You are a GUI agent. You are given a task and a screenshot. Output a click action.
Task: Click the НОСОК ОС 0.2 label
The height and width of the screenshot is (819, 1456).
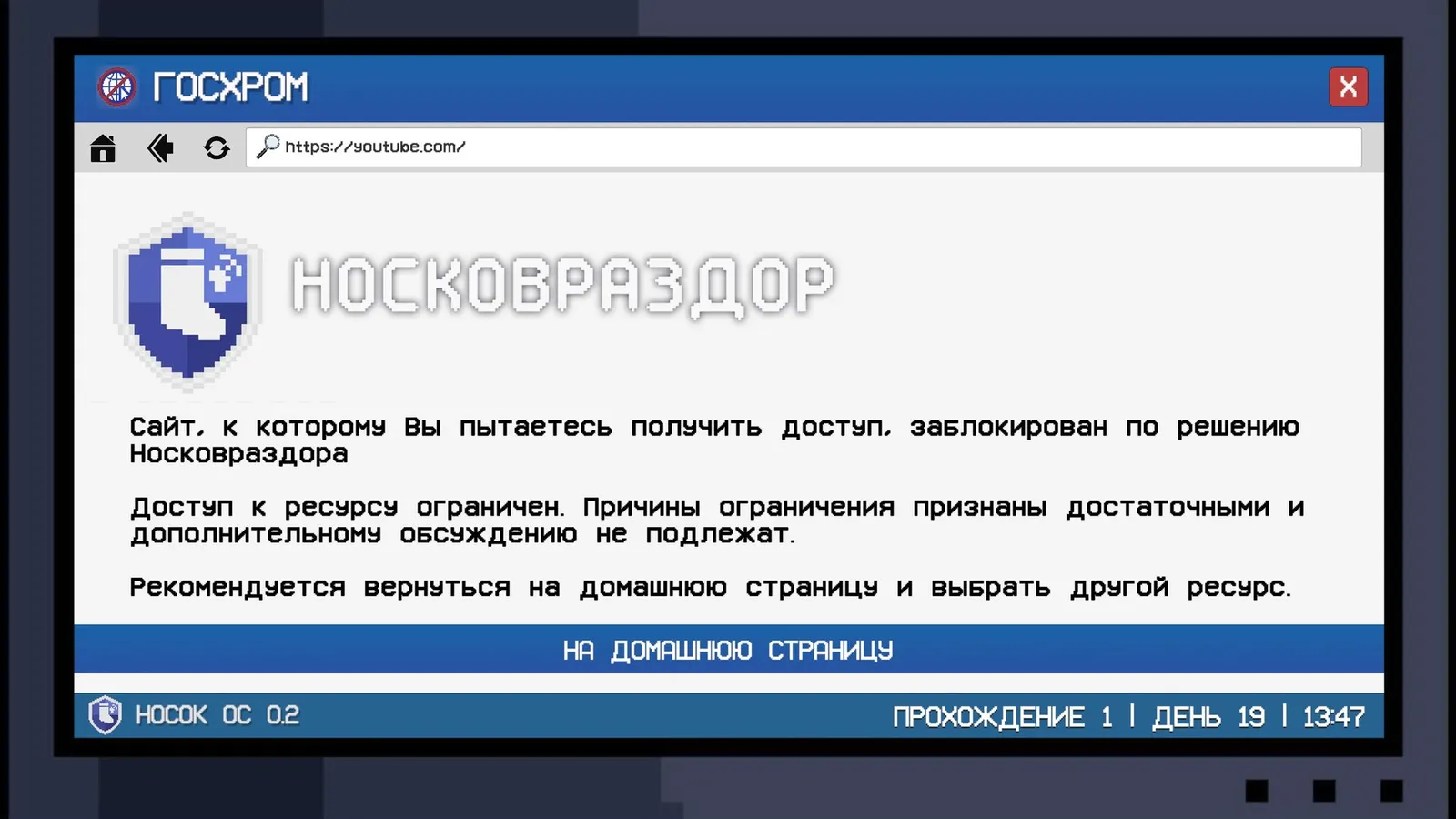(217, 715)
